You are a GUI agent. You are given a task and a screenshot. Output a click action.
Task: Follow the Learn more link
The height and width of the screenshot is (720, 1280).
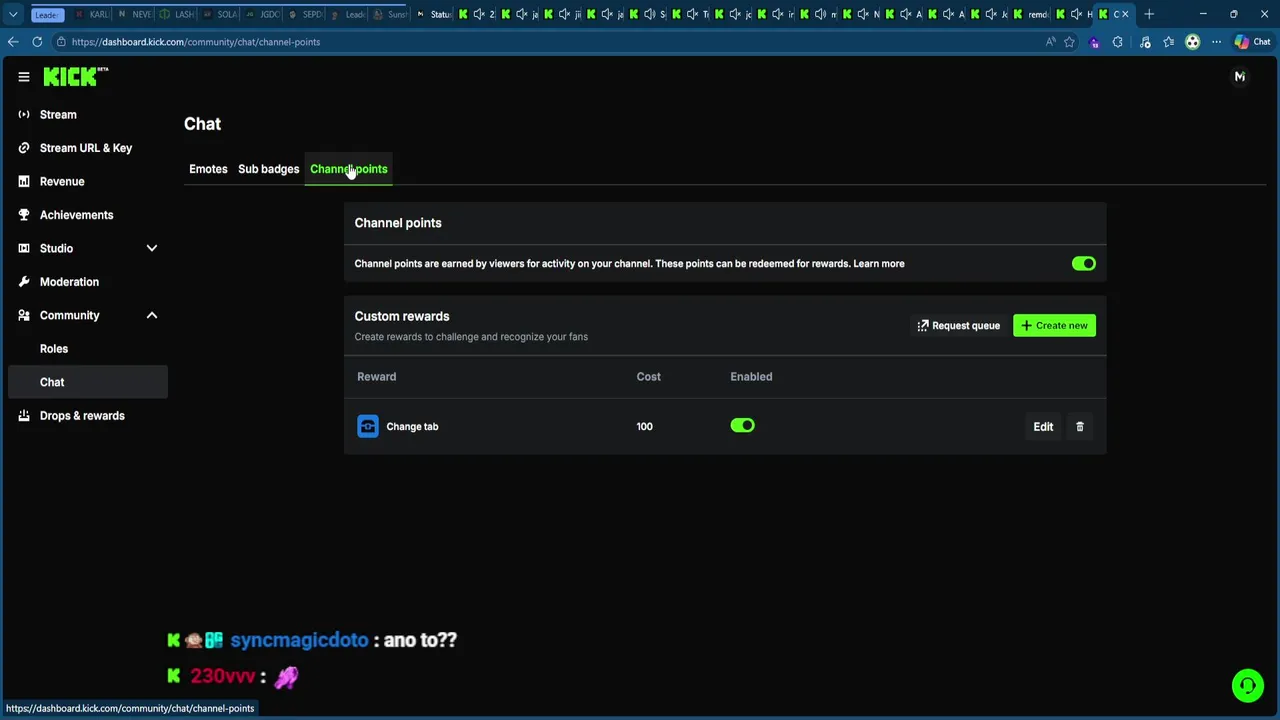click(x=879, y=264)
